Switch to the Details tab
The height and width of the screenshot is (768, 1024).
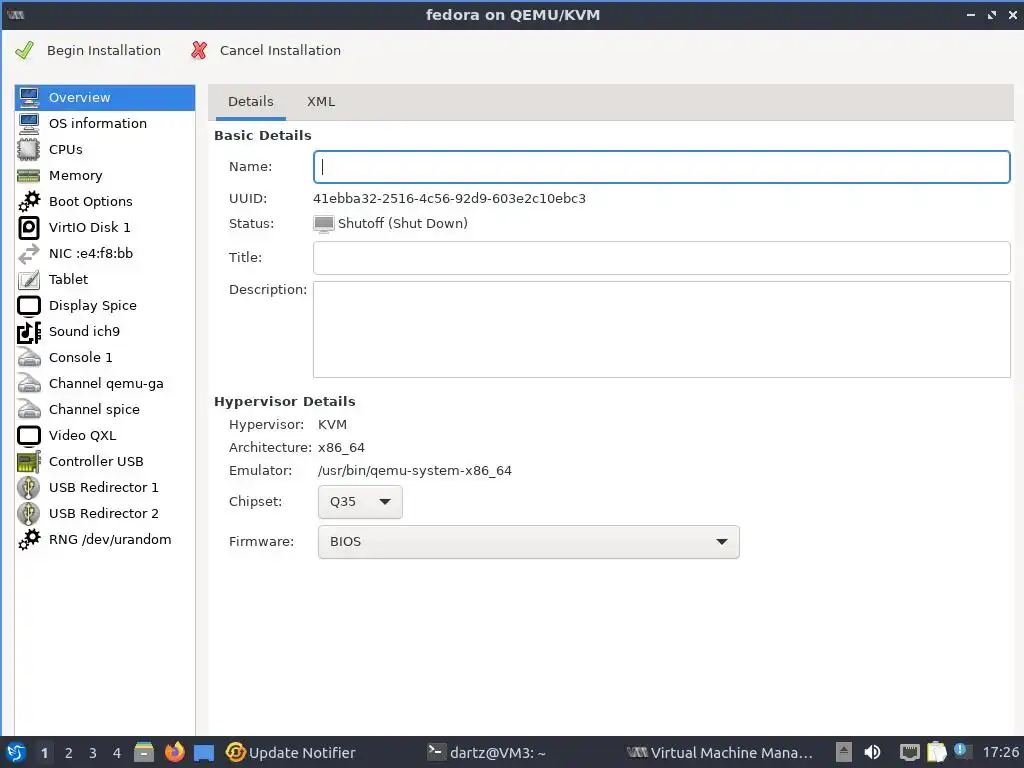[251, 102]
